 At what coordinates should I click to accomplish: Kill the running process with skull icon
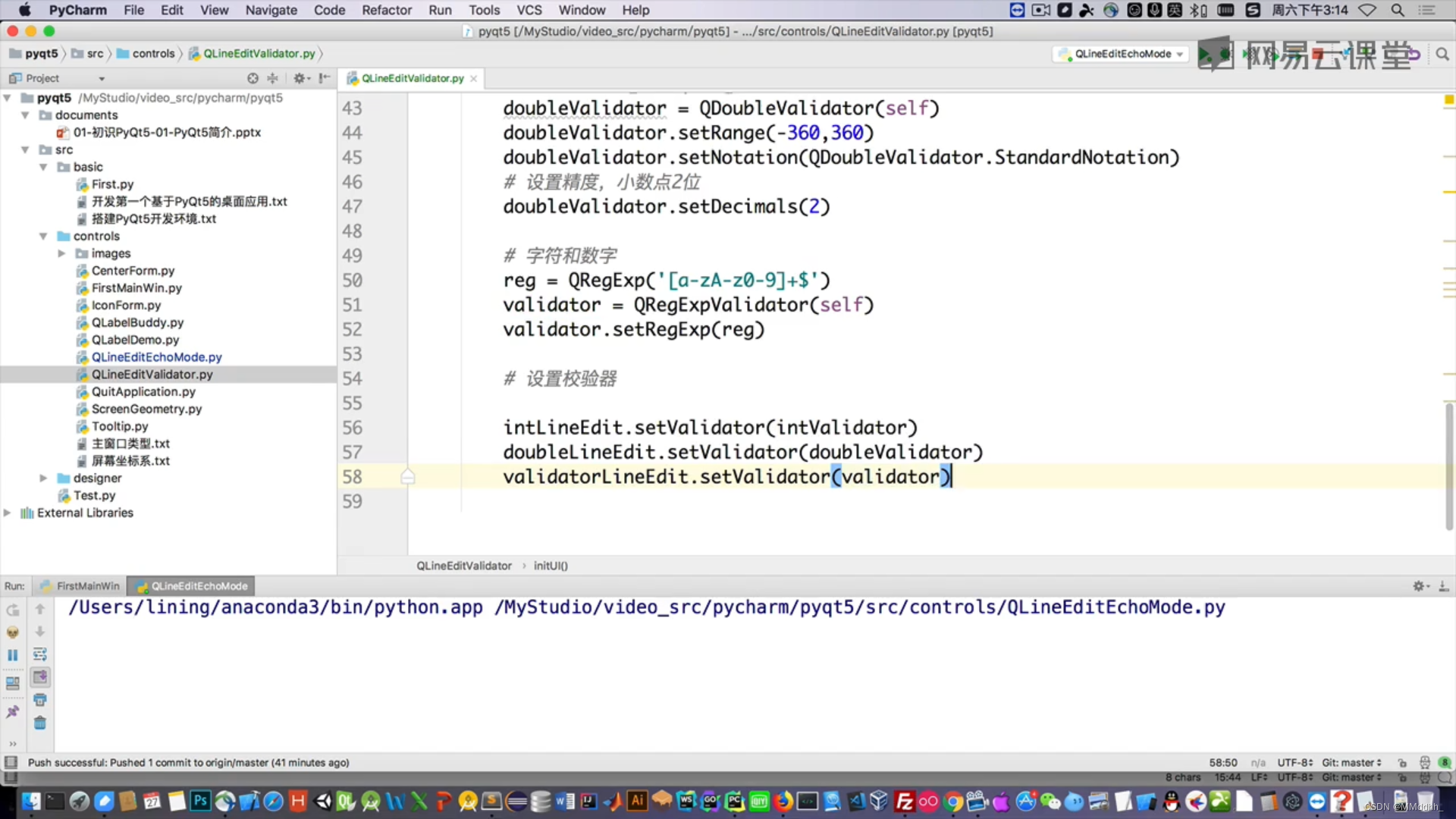click(x=12, y=632)
